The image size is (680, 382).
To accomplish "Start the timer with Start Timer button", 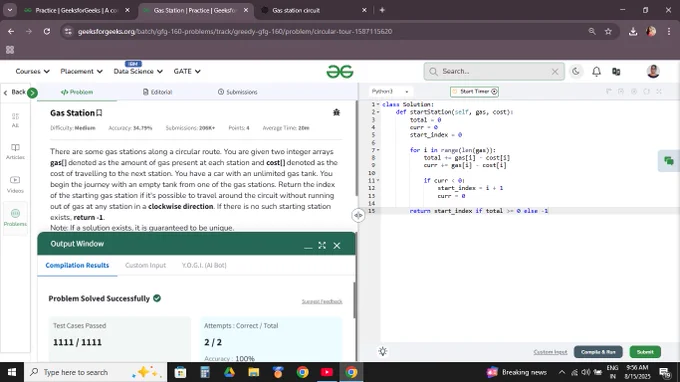I will [x=474, y=91].
